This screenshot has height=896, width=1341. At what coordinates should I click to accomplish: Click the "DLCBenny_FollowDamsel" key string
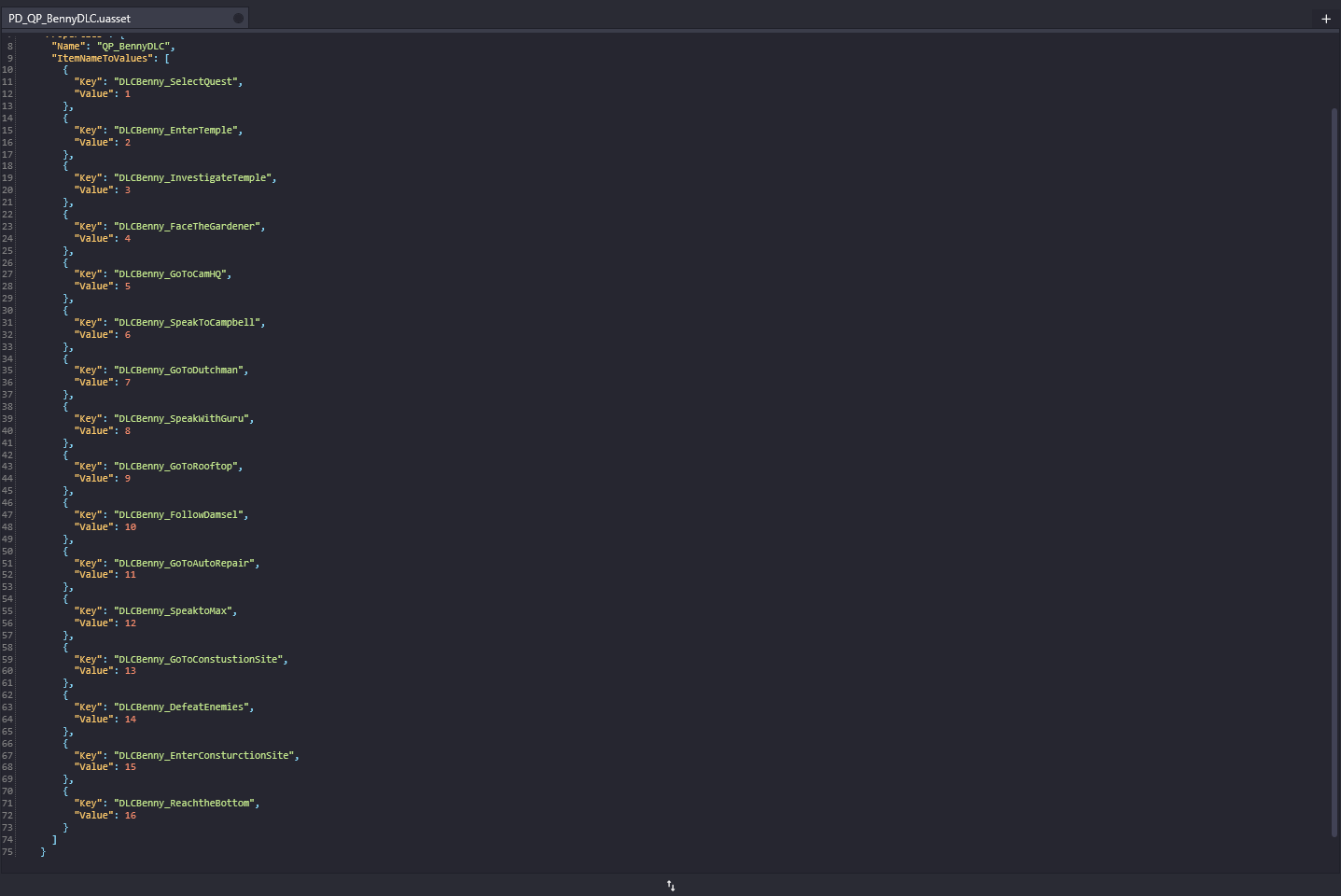(x=178, y=515)
